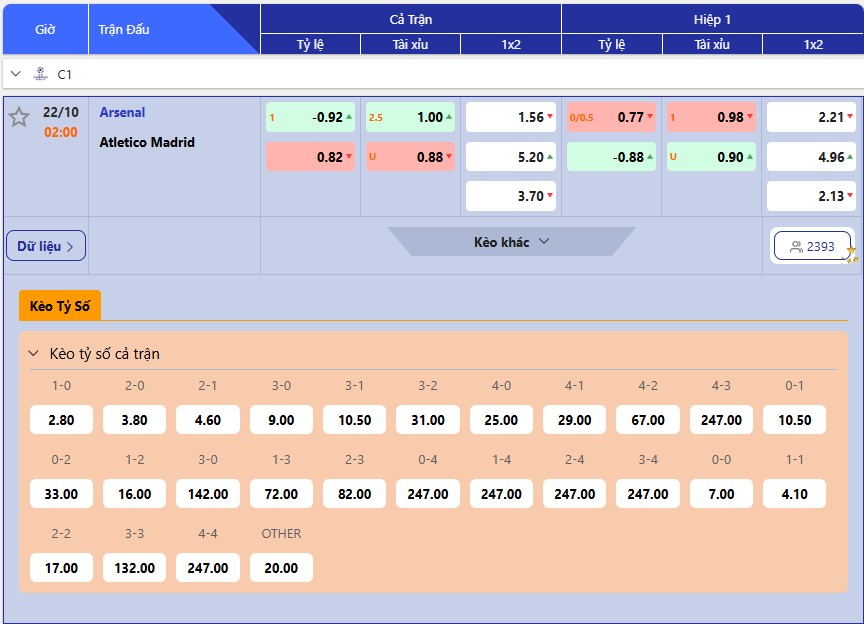
Task: Select the 1-1 score odds 4.10
Action: (794, 494)
